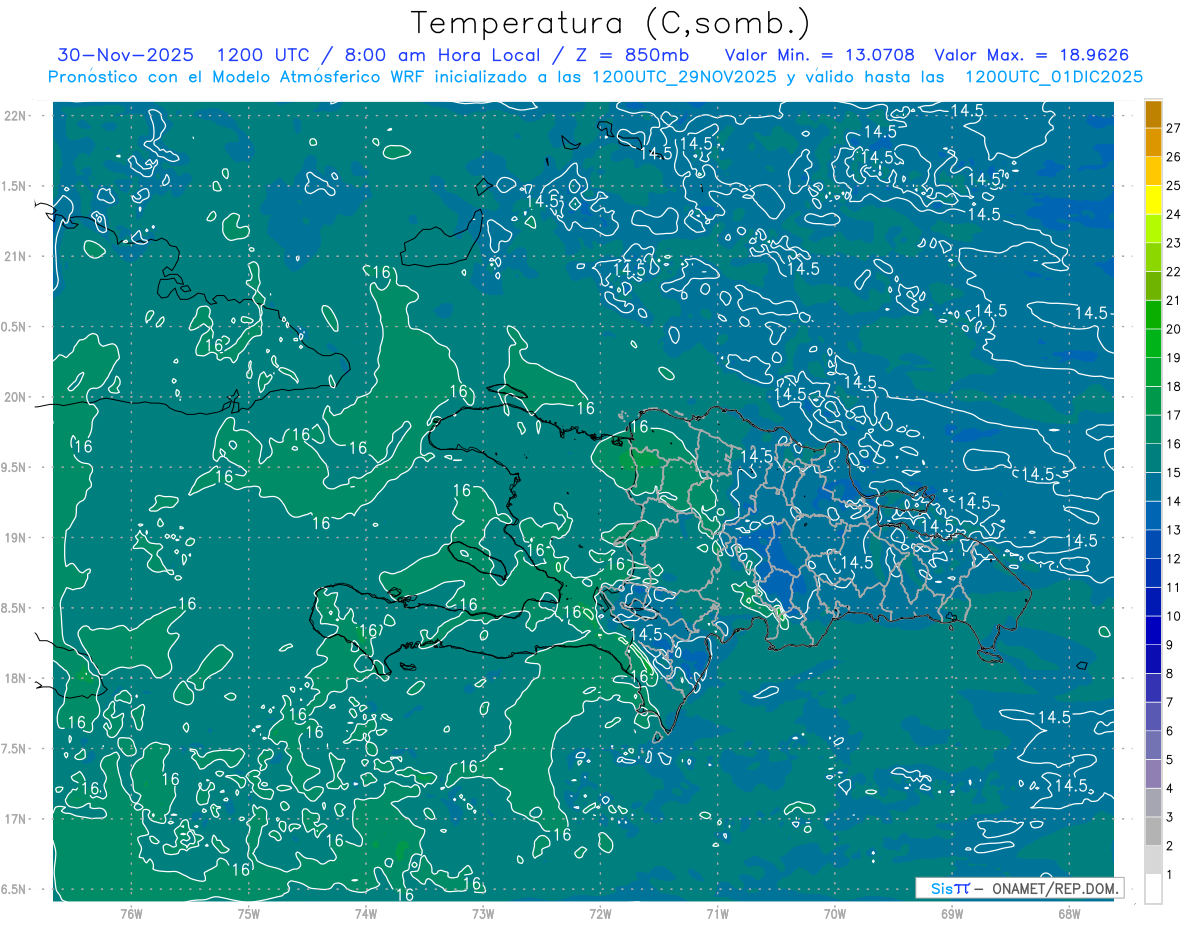
Task: Click the "70W" longitude axis label
Action: 835,914
